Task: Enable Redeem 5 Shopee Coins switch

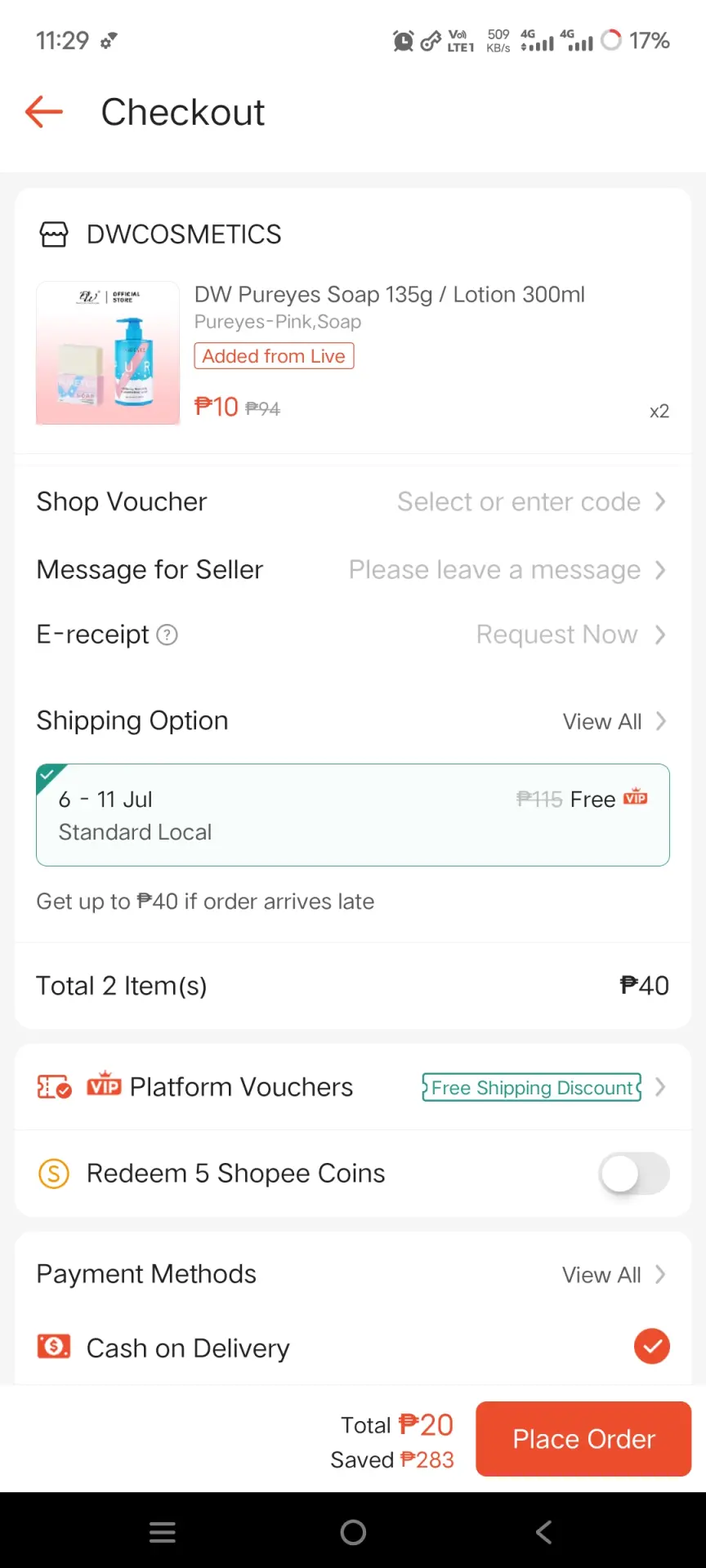Action: coord(634,1174)
